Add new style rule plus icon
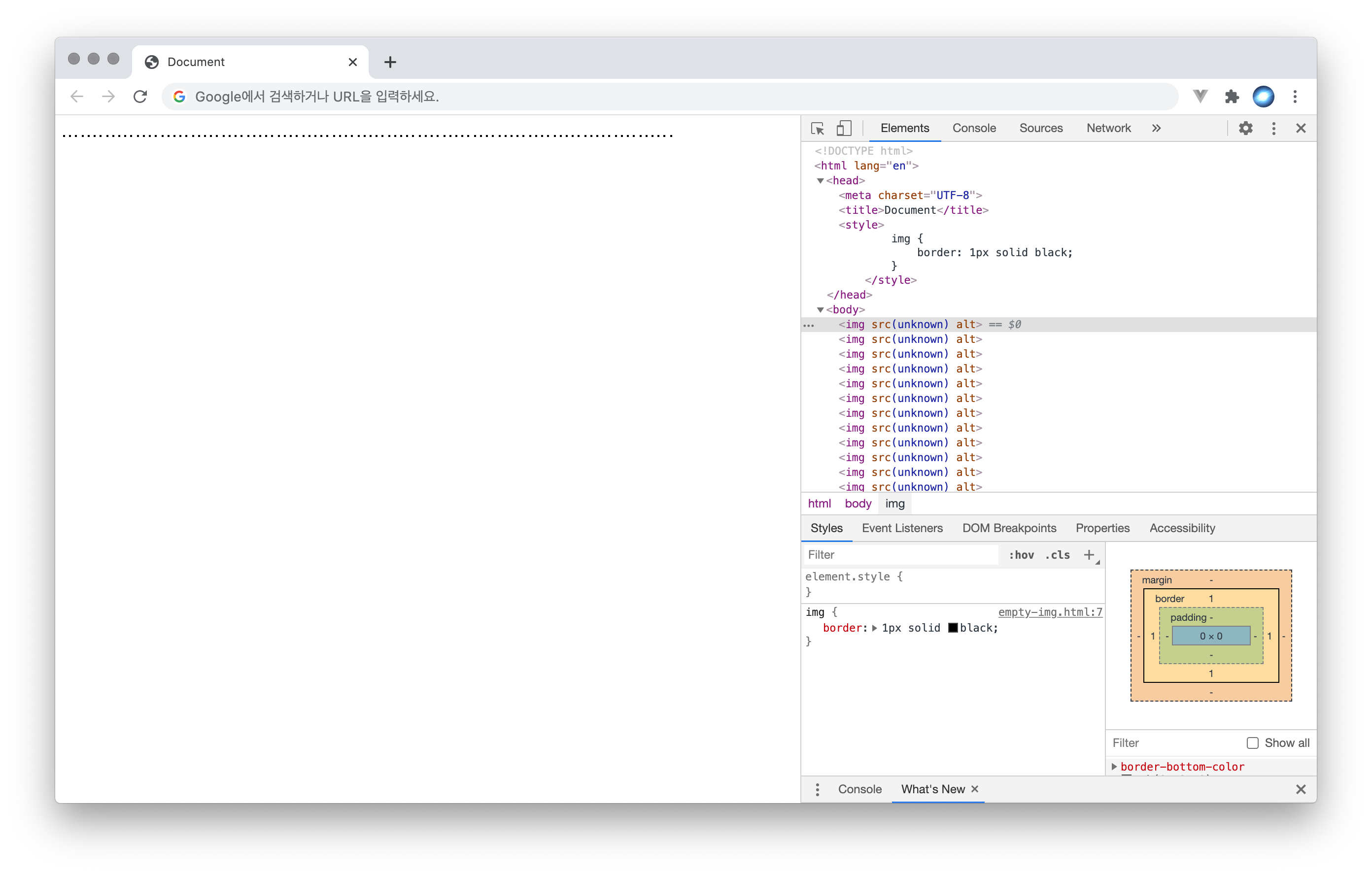Screen dimensions: 1372x876 (x=1089, y=555)
